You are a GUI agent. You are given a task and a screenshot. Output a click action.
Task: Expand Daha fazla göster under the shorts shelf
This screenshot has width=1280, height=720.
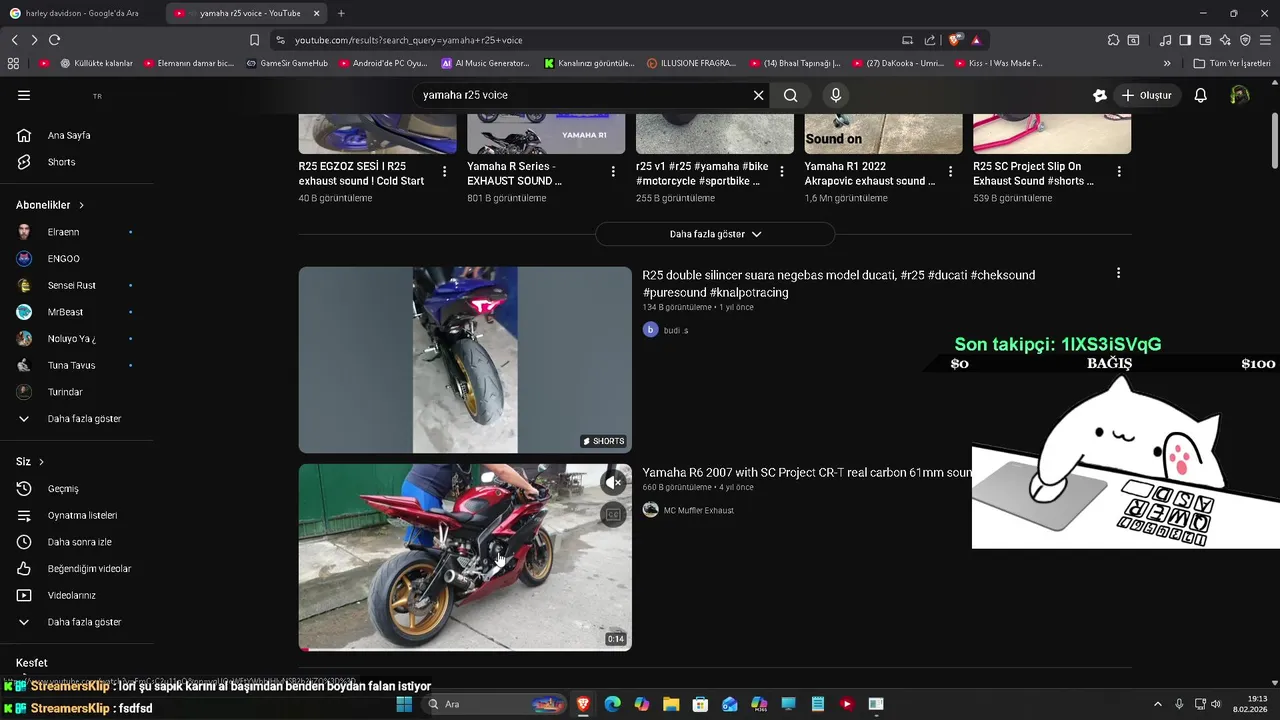tap(715, 234)
